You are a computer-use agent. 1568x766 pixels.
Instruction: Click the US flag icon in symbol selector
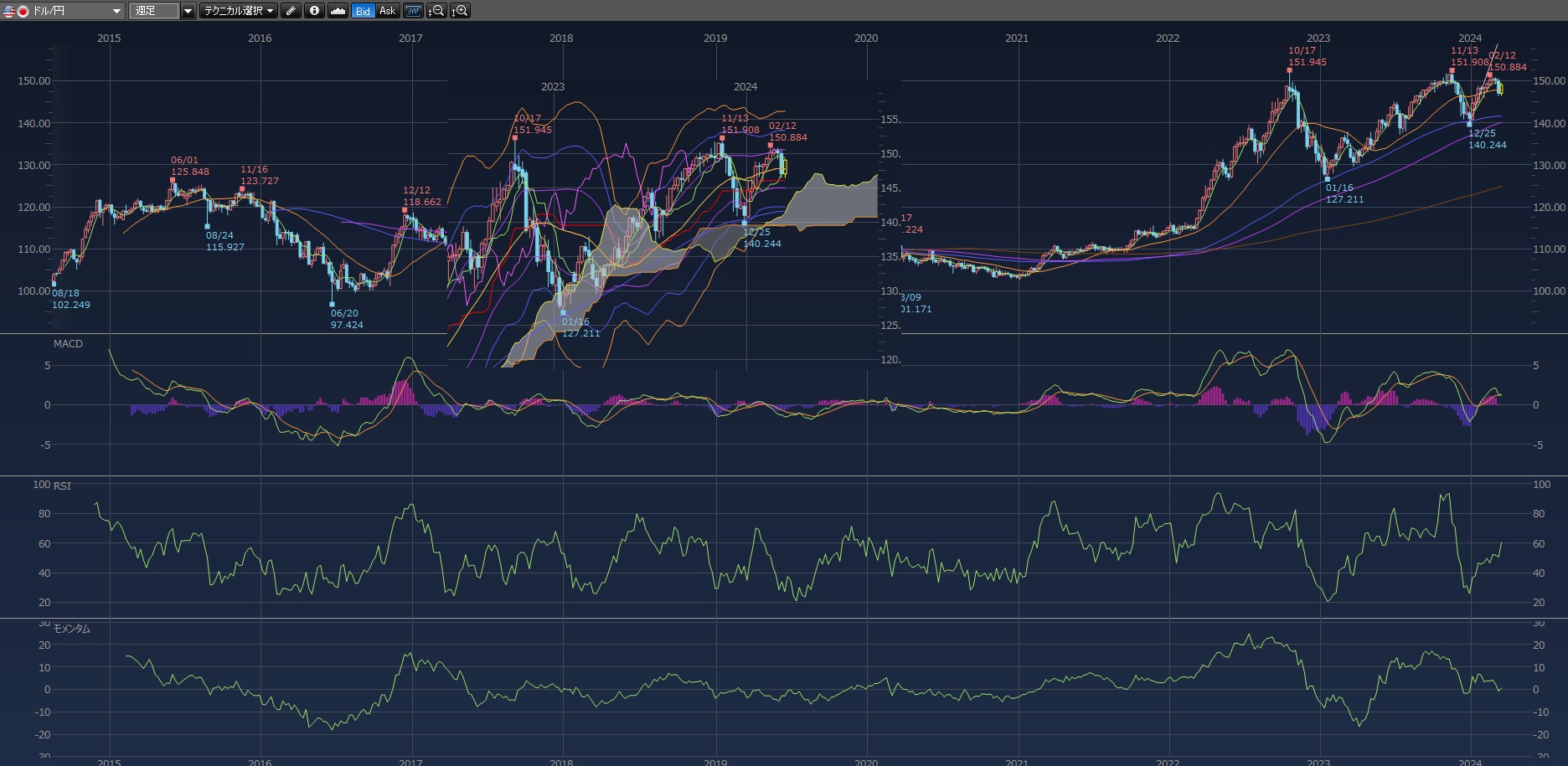pyautogui.click(x=9, y=11)
